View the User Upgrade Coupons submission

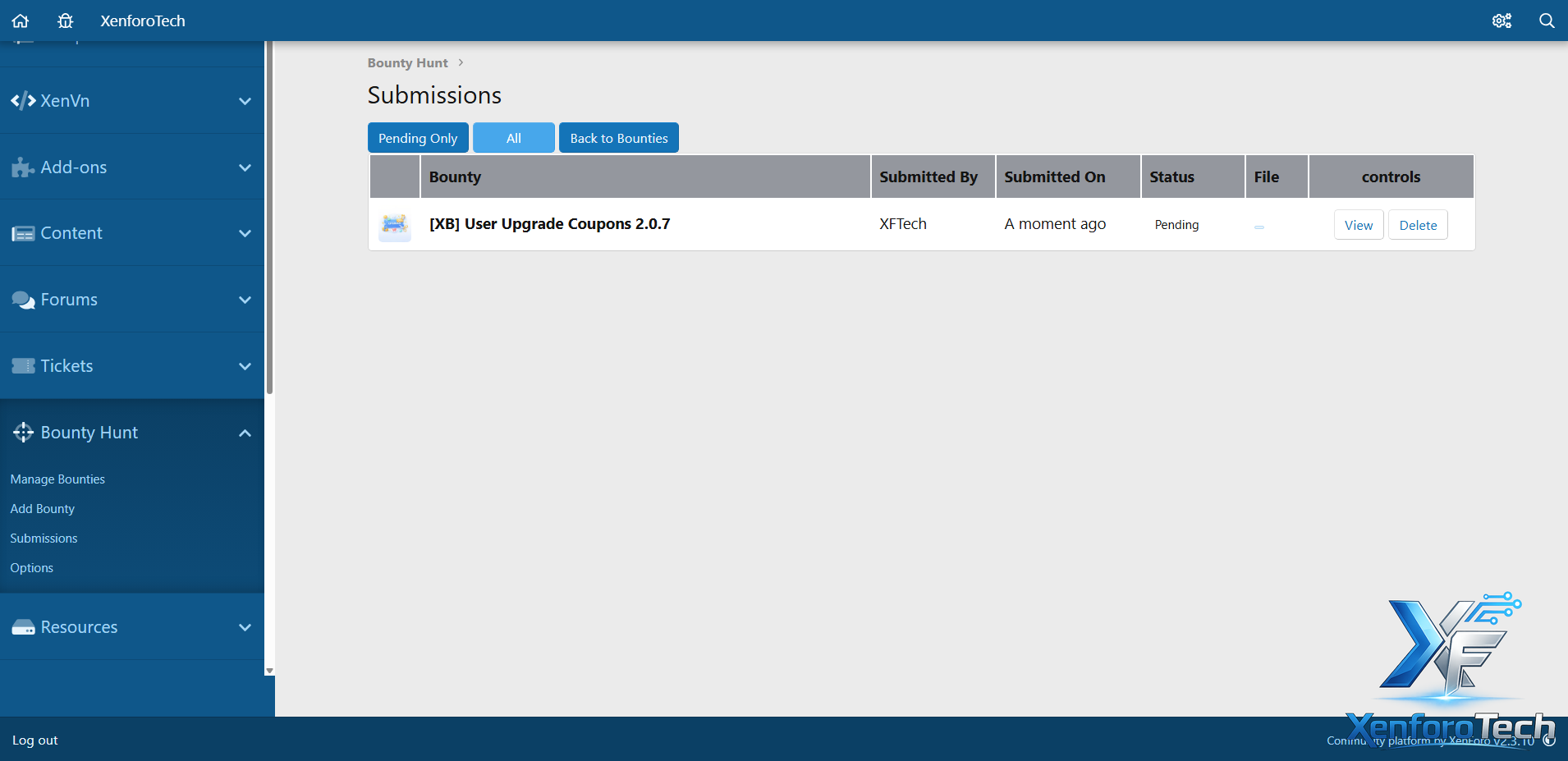pyautogui.click(x=1359, y=225)
